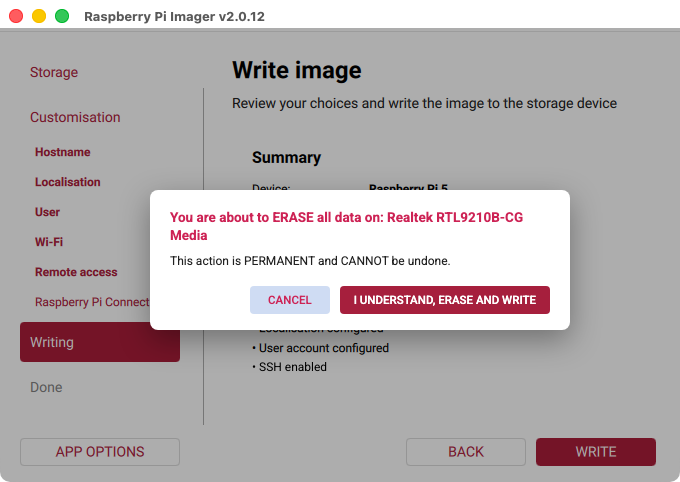The height and width of the screenshot is (482, 680).
Task: Select Storage step in sidebar
Action: (x=54, y=72)
